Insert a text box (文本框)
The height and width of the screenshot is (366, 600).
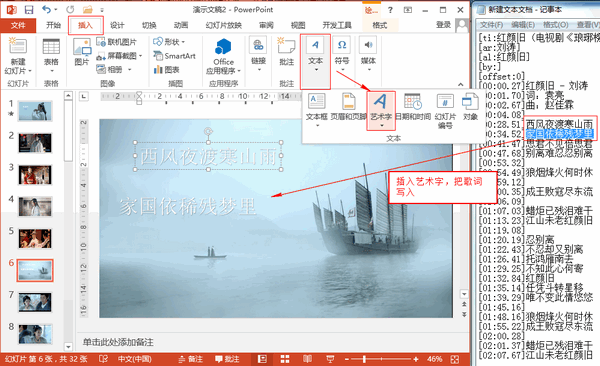(316, 109)
